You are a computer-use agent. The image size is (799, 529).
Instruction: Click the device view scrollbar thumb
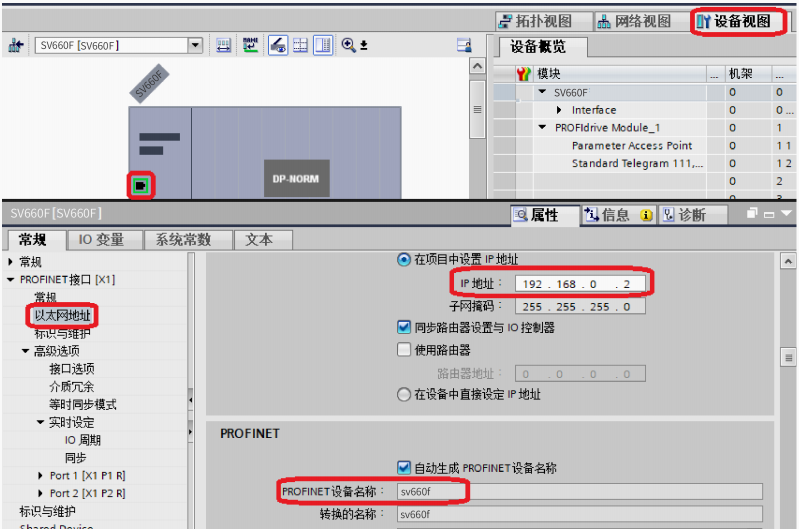point(477,109)
